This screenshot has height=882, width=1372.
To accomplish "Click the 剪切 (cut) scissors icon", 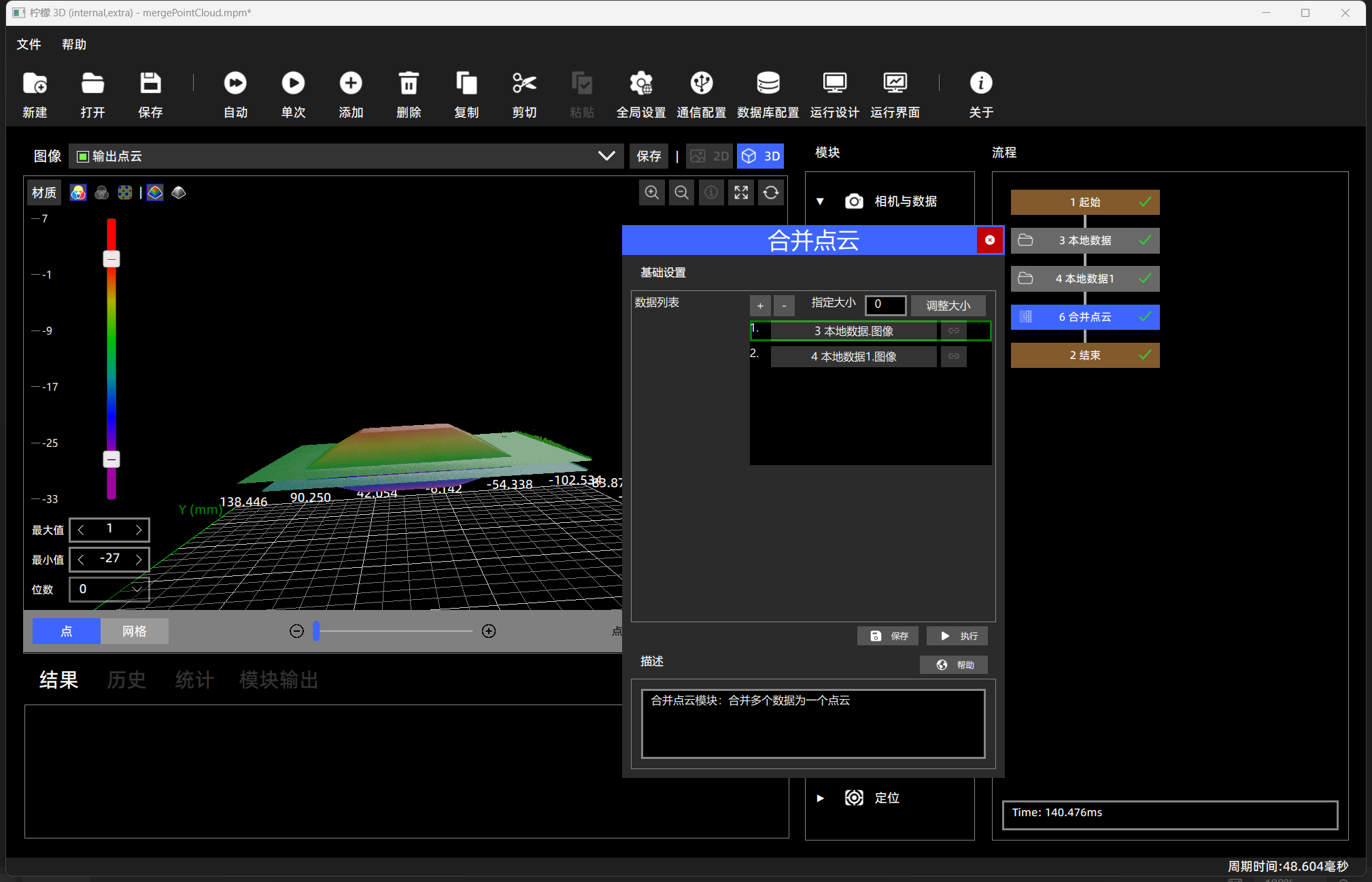I will 524,94.
